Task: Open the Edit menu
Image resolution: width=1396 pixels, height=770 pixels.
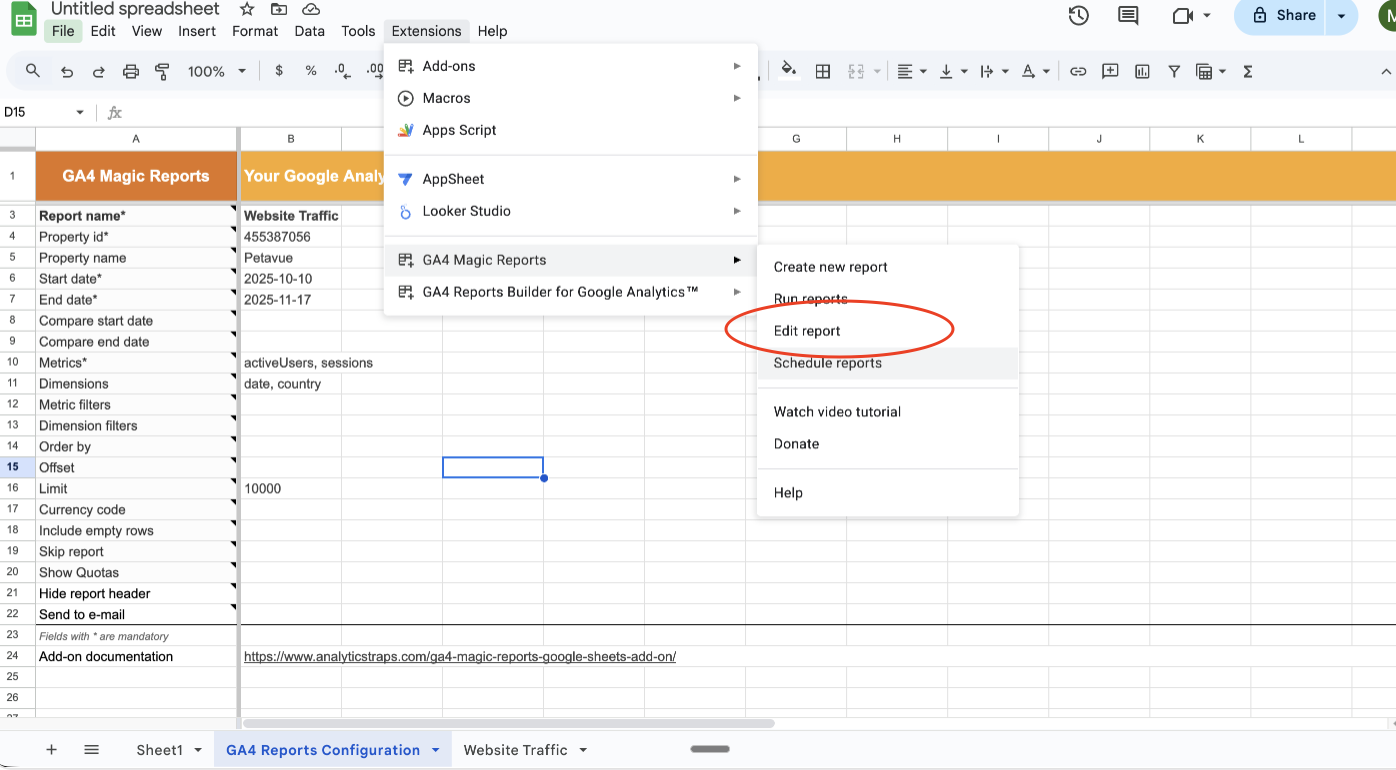Action: 103,31
